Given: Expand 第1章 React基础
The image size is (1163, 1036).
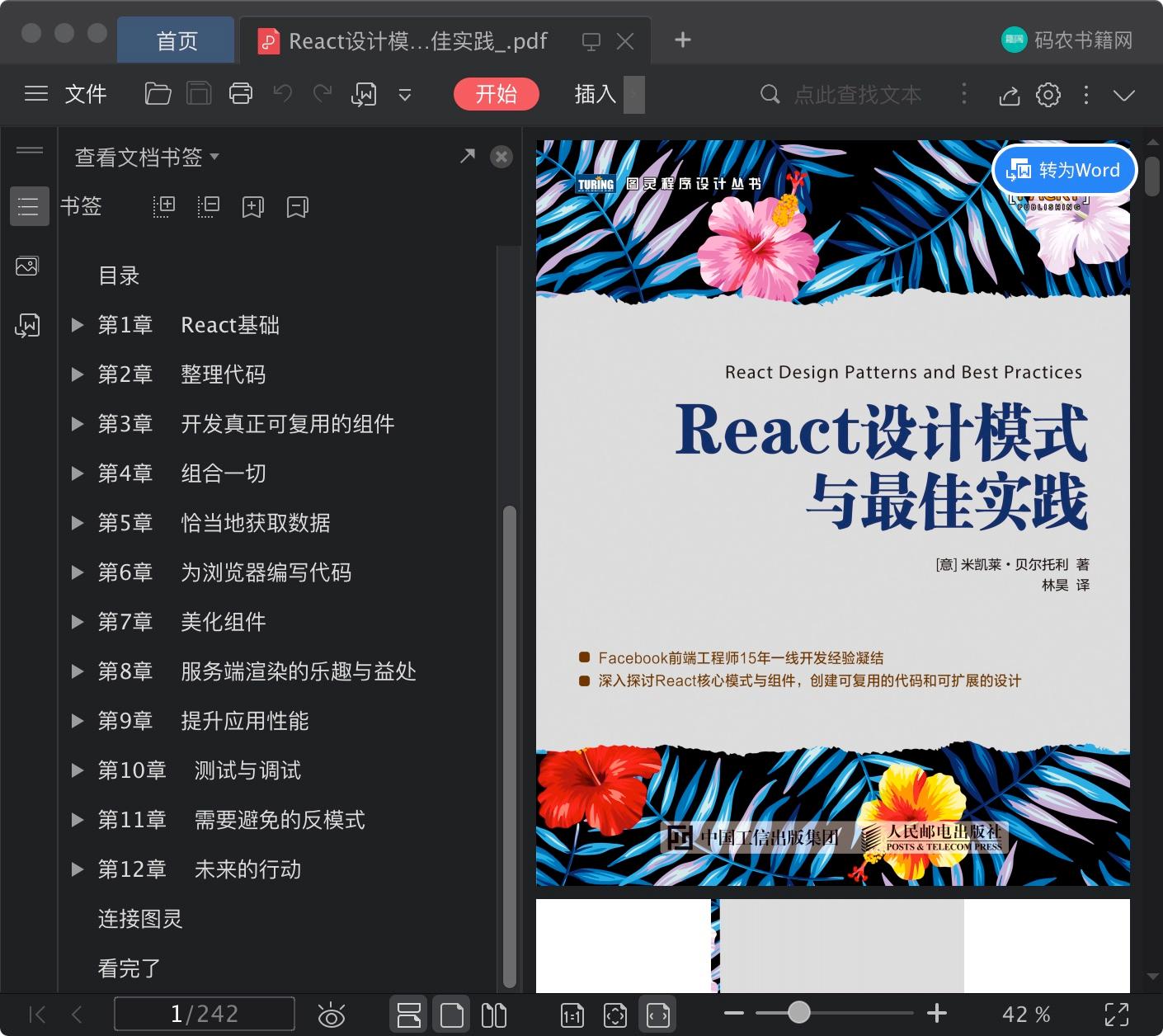Looking at the screenshot, I should pos(78,325).
